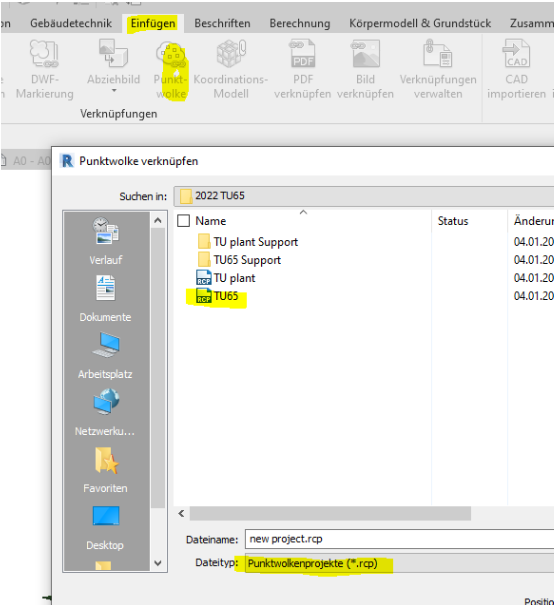Viewport: 554px width, 608px height.
Task: Click Bild verknüpfen ribbon icon
Action: tap(365, 69)
